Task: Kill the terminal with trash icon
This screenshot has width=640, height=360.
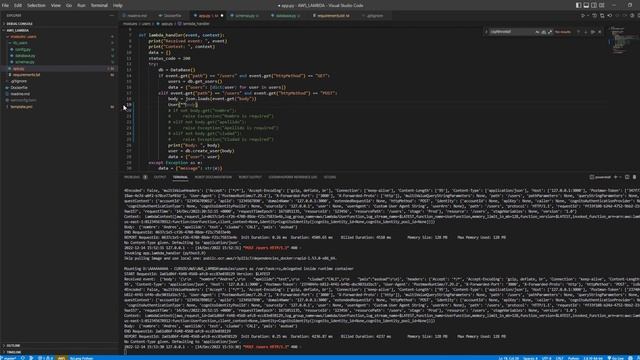Action: point(634,177)
